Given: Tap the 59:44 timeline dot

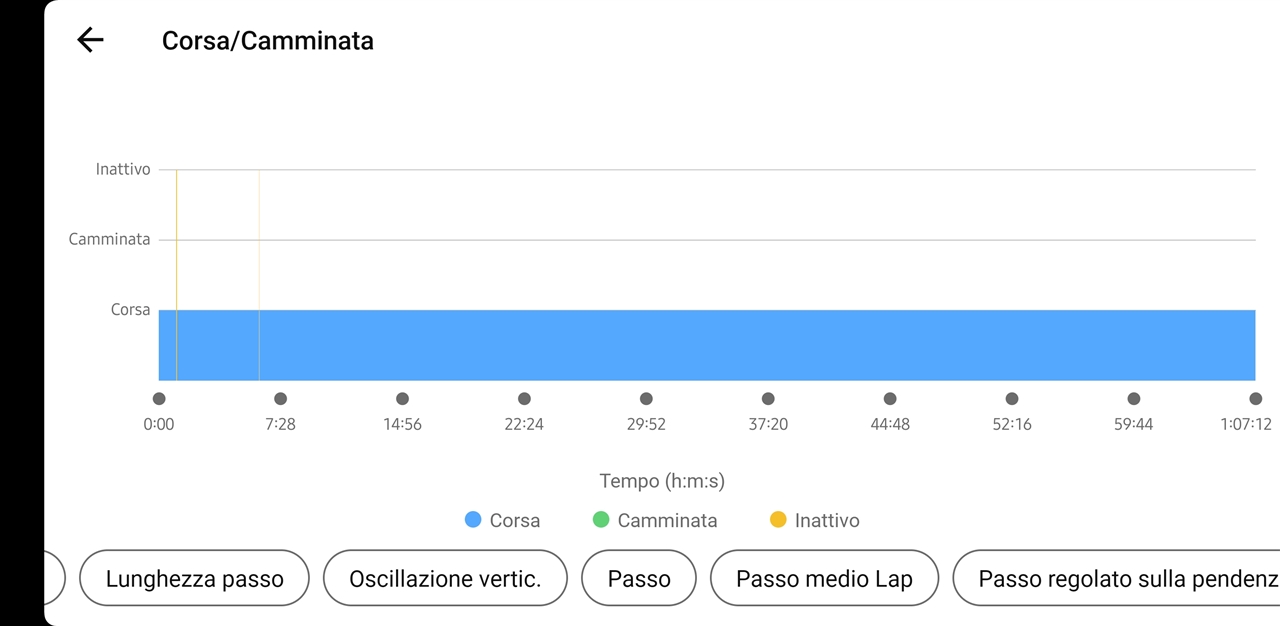Looking at the screenshot, I should [x=1134, y=399].
